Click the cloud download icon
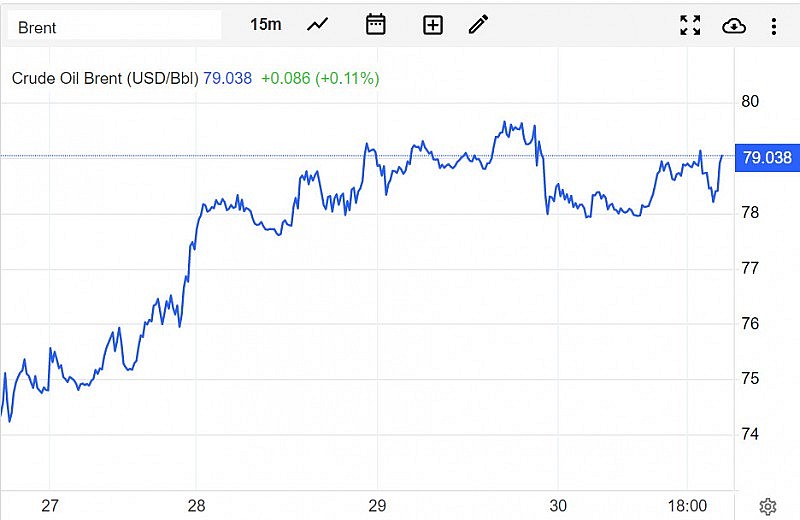The height and width of the screenshot is (520, 800). coord(734,25)
